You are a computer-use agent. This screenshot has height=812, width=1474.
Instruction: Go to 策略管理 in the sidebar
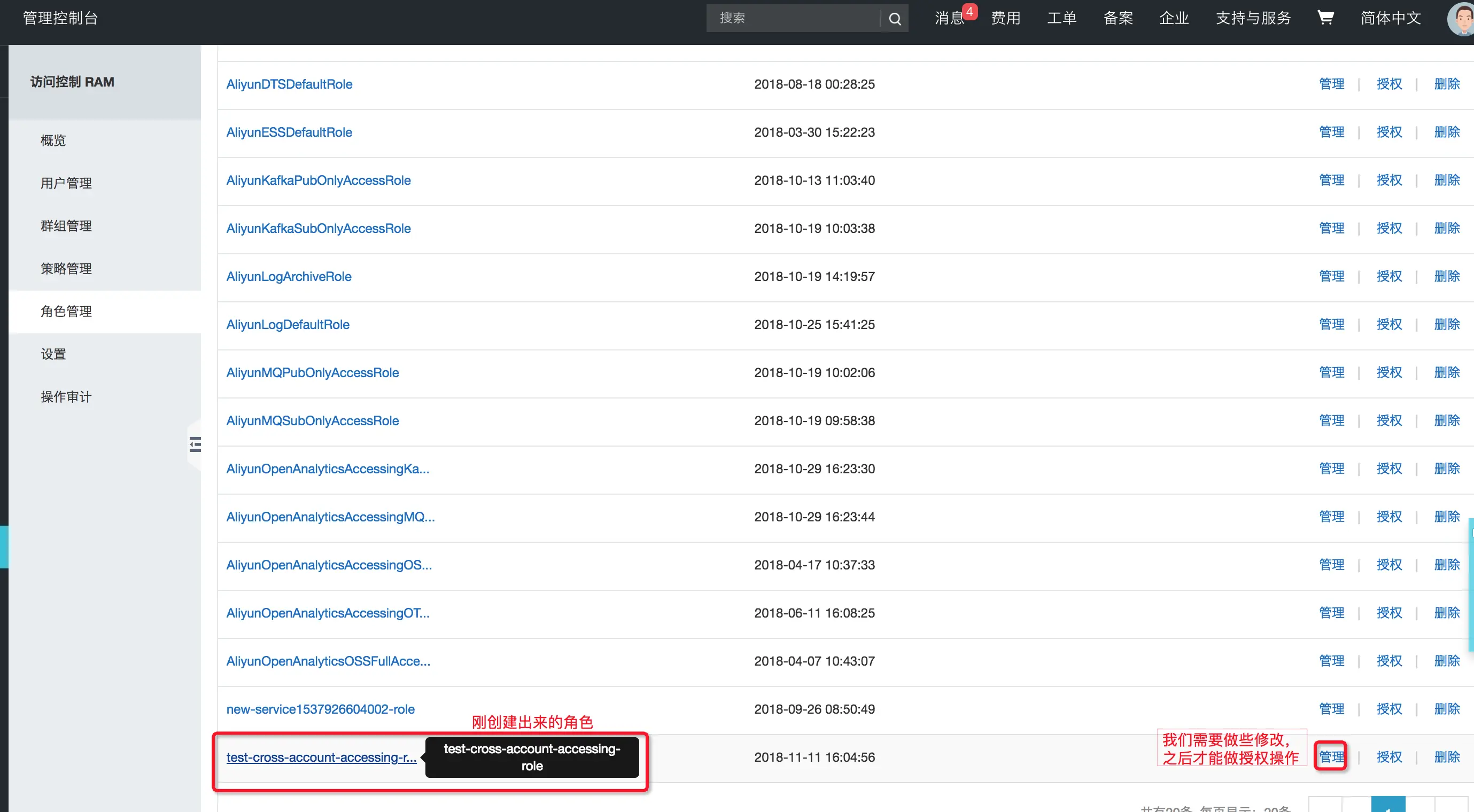[66, 268]
